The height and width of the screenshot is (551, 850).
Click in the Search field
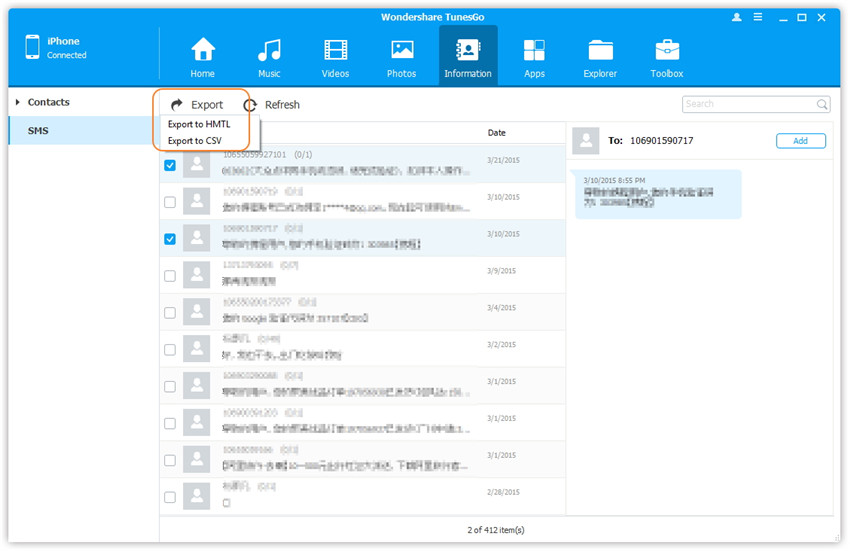(749, 104)
